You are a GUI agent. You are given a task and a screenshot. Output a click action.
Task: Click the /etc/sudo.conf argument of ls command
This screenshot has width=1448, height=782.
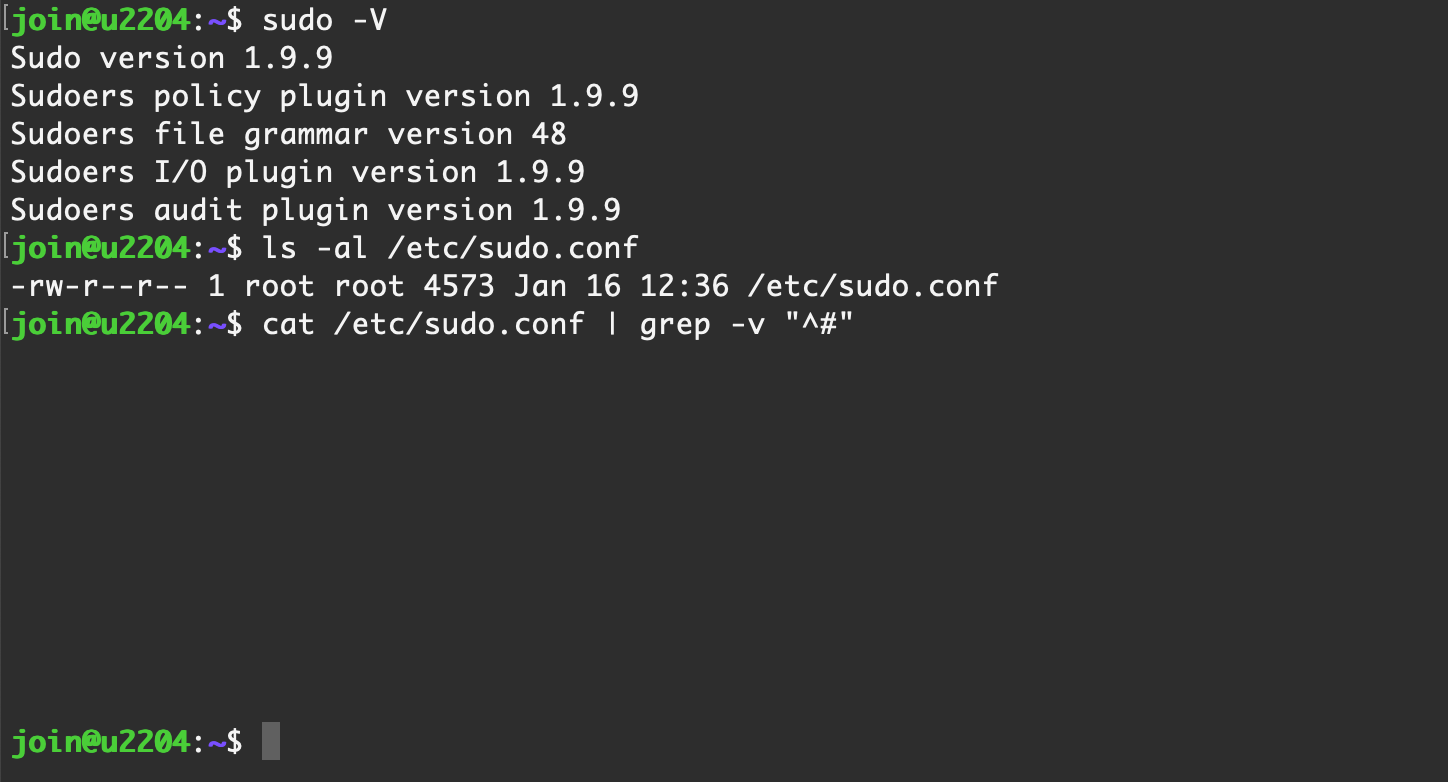tap(513, 248)
